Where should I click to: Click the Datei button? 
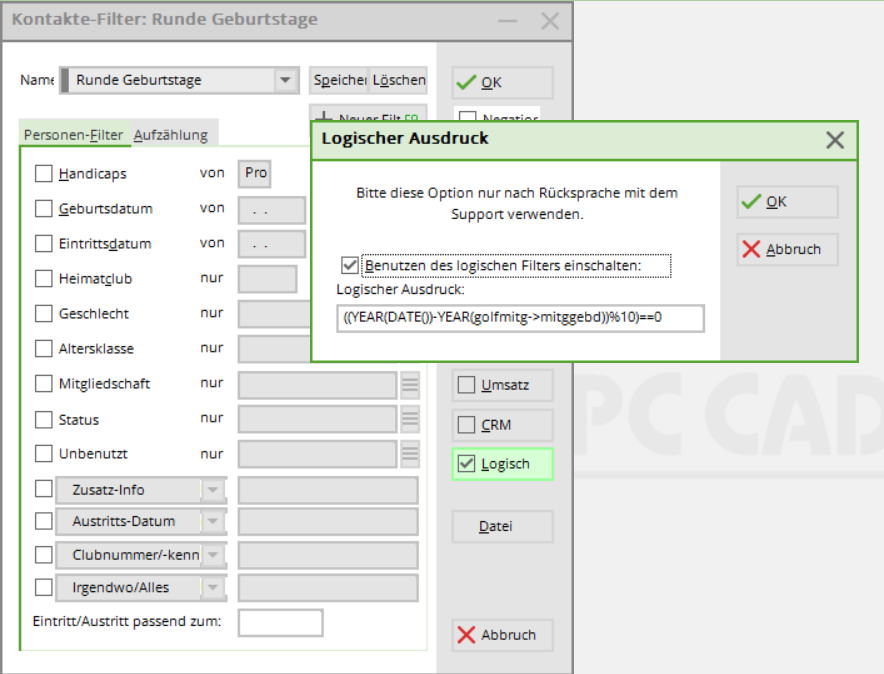pyautogui.click(x=502, y=526)
